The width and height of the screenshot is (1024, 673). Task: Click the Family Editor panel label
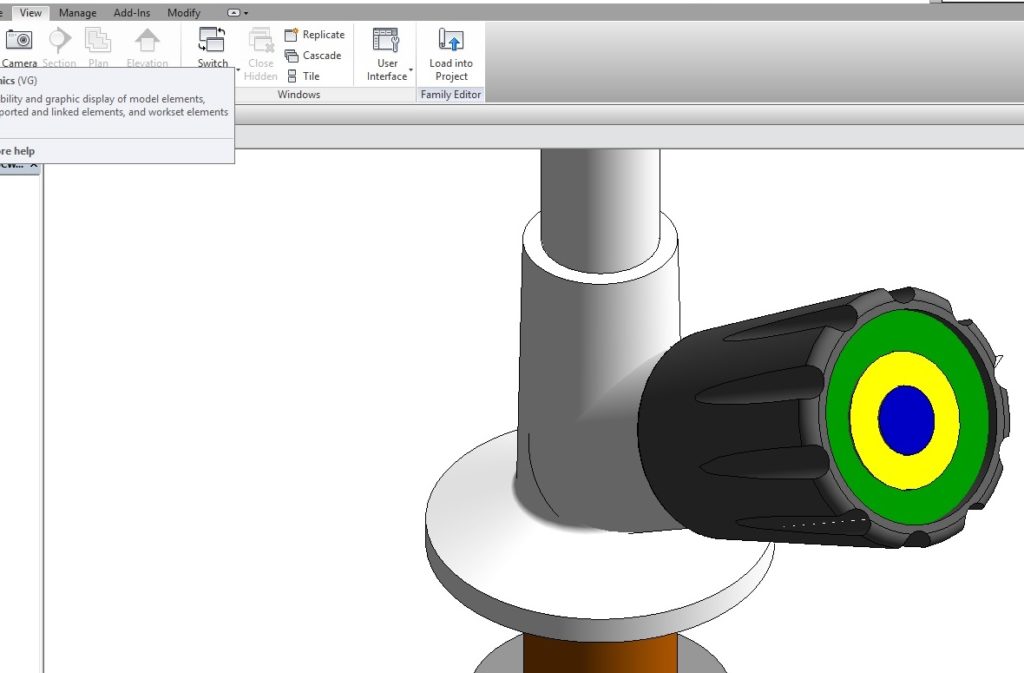click(x=451, y=95)
